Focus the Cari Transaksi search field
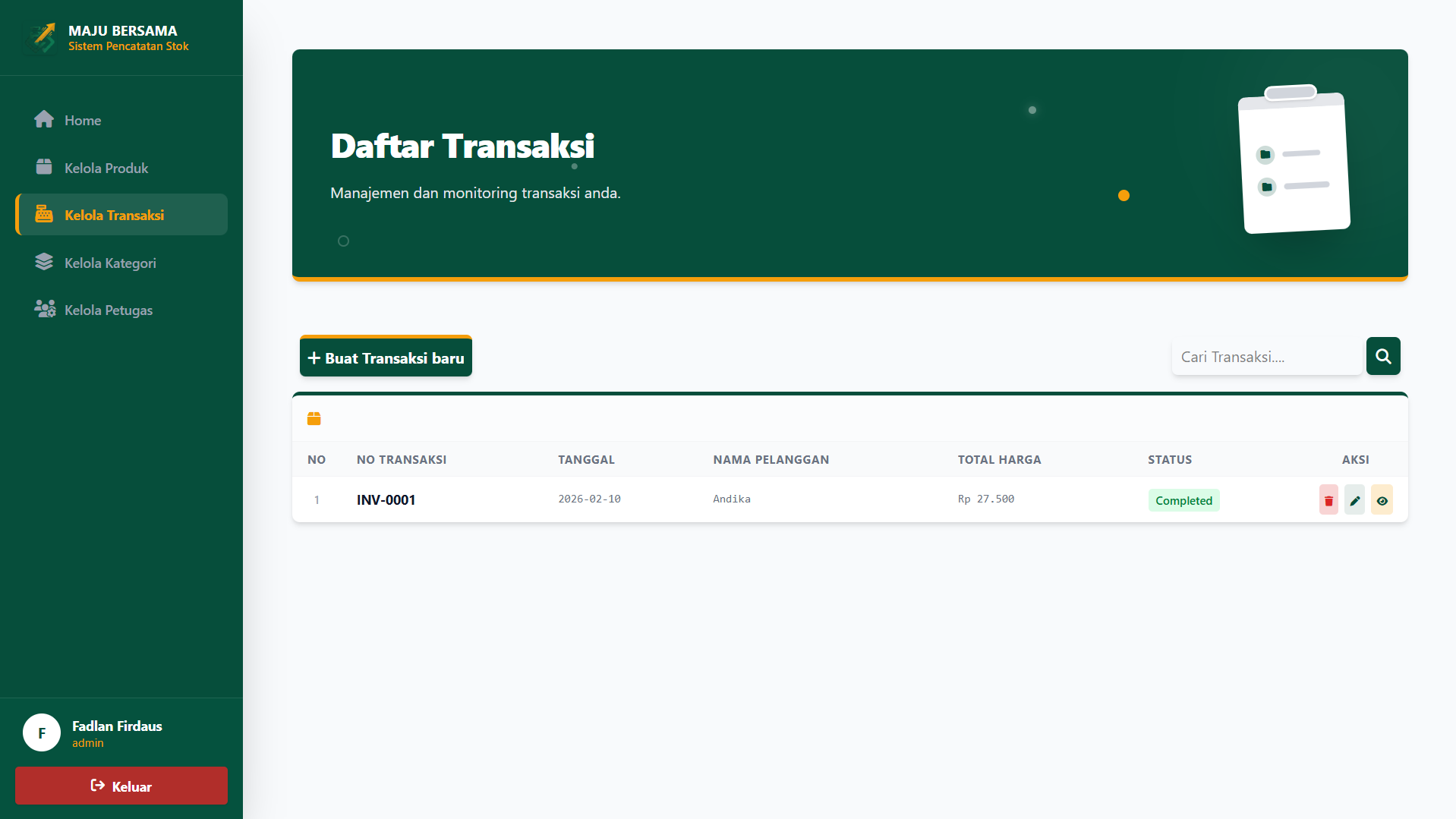The height and width of the screenshot is (819, 1456). pyautogui.click(x=1266, y=357)
